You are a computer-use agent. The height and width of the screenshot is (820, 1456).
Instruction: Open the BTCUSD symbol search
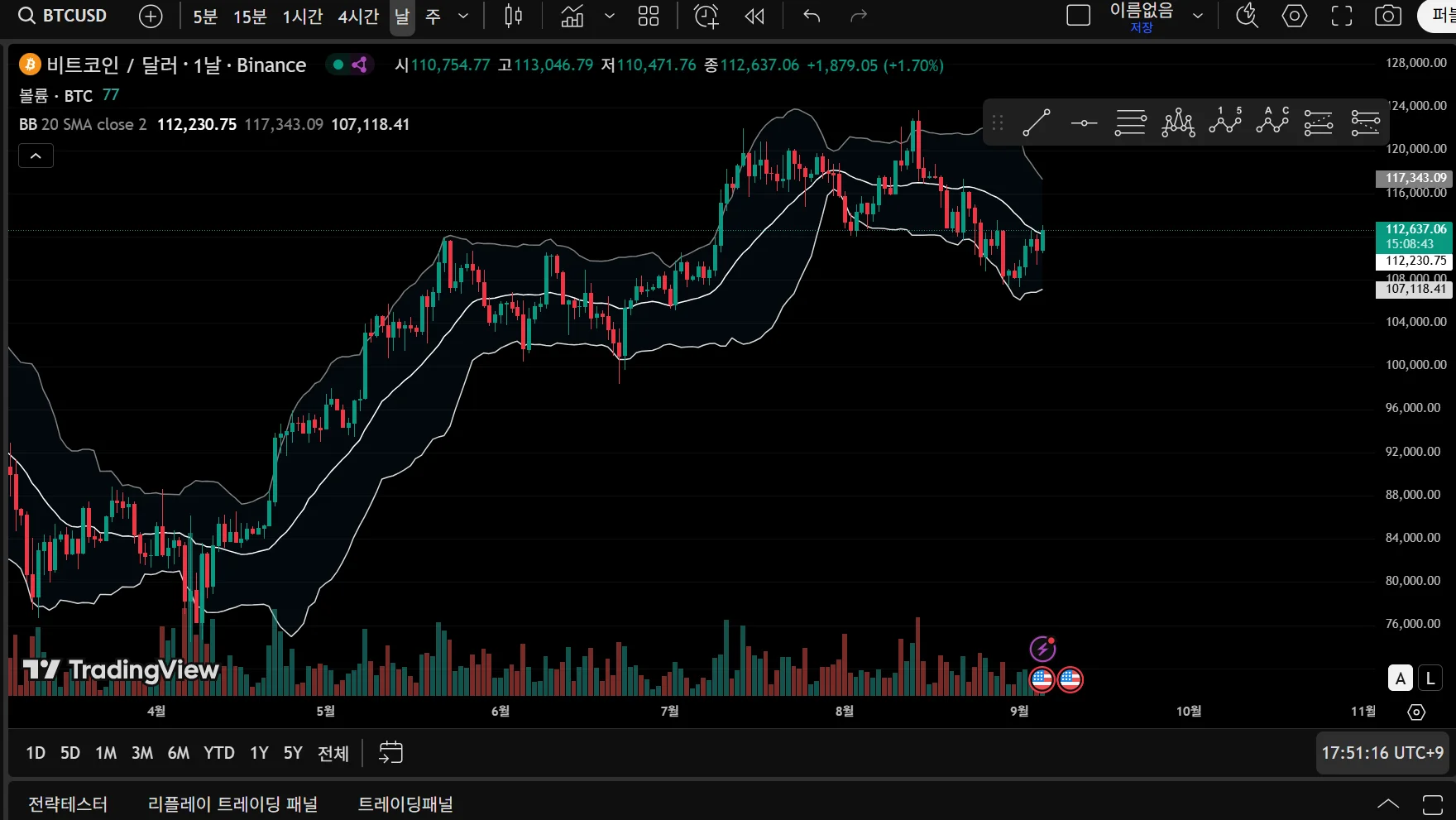(63, 16)
